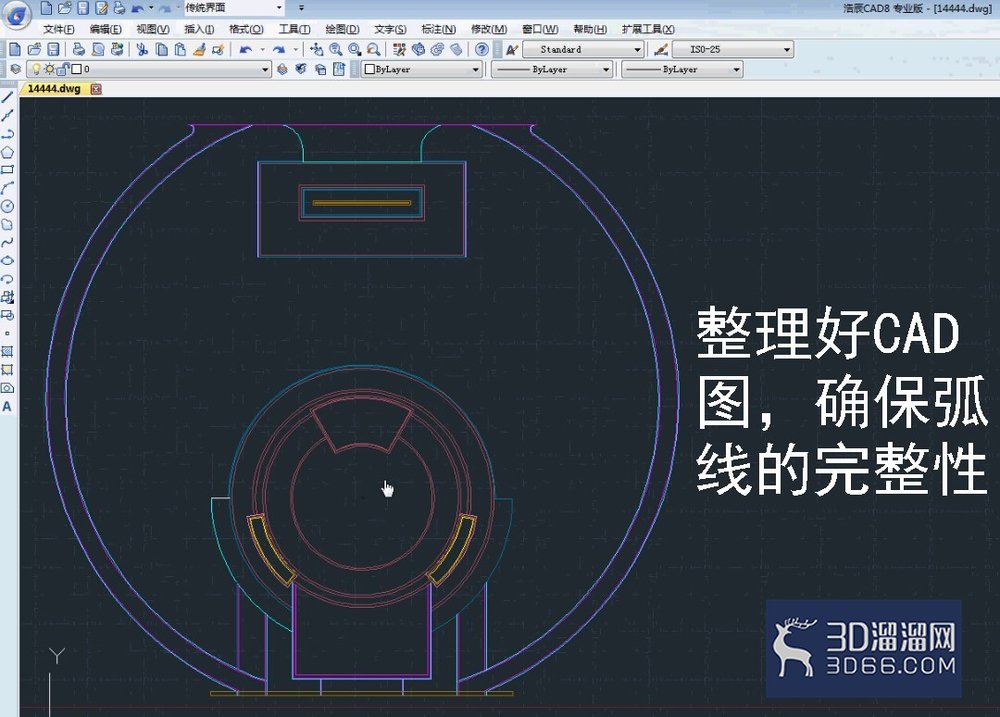
Task: Activate the Pan realtime tool
Action: pyautogui.click(x=316, y=49)
